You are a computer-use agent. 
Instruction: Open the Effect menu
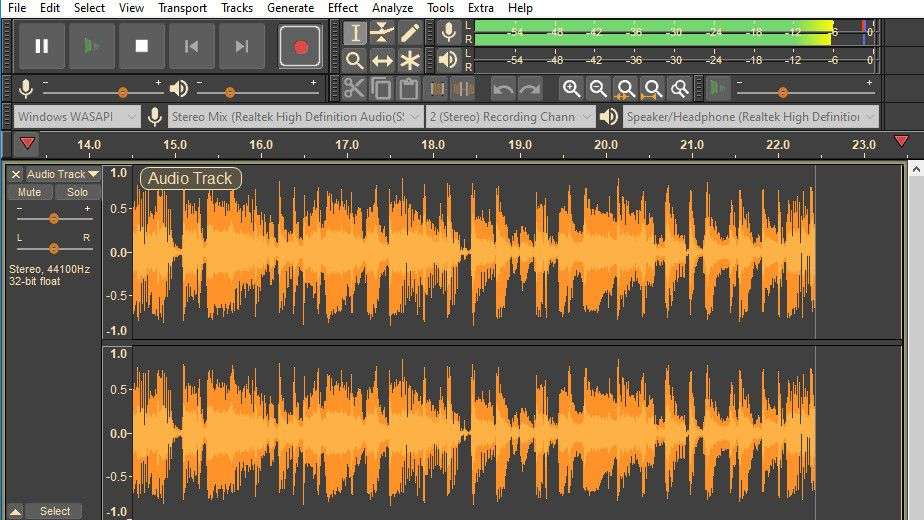pos(342,8)
